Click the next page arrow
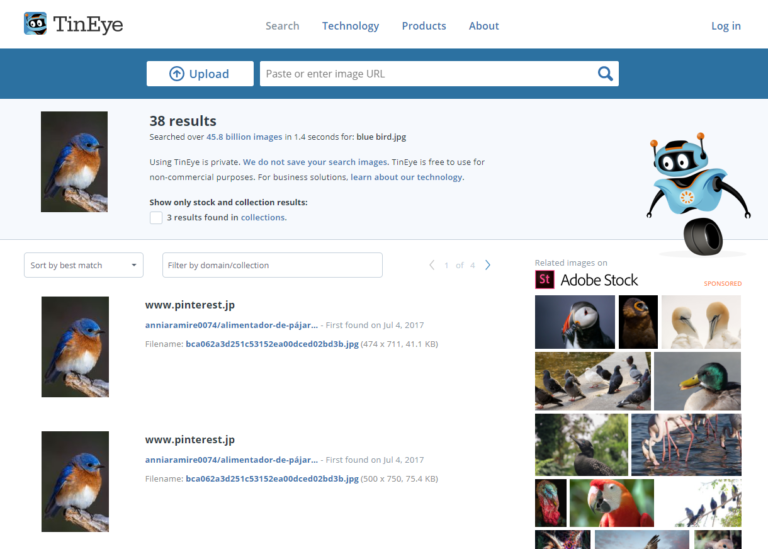Image resolution: width=768 pixels, height=549 pixels. 488,265
